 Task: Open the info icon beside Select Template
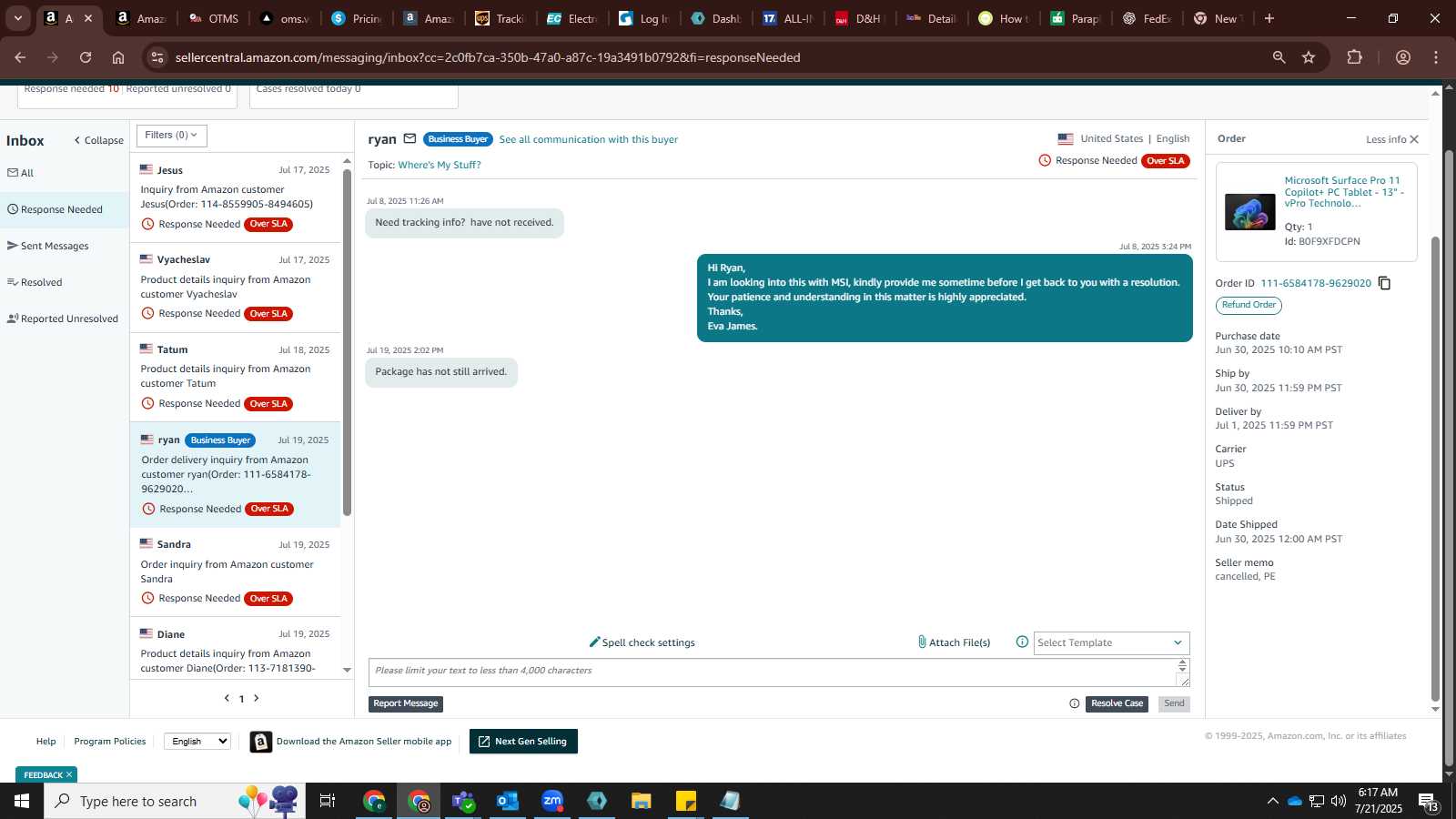pos(1022,642)
